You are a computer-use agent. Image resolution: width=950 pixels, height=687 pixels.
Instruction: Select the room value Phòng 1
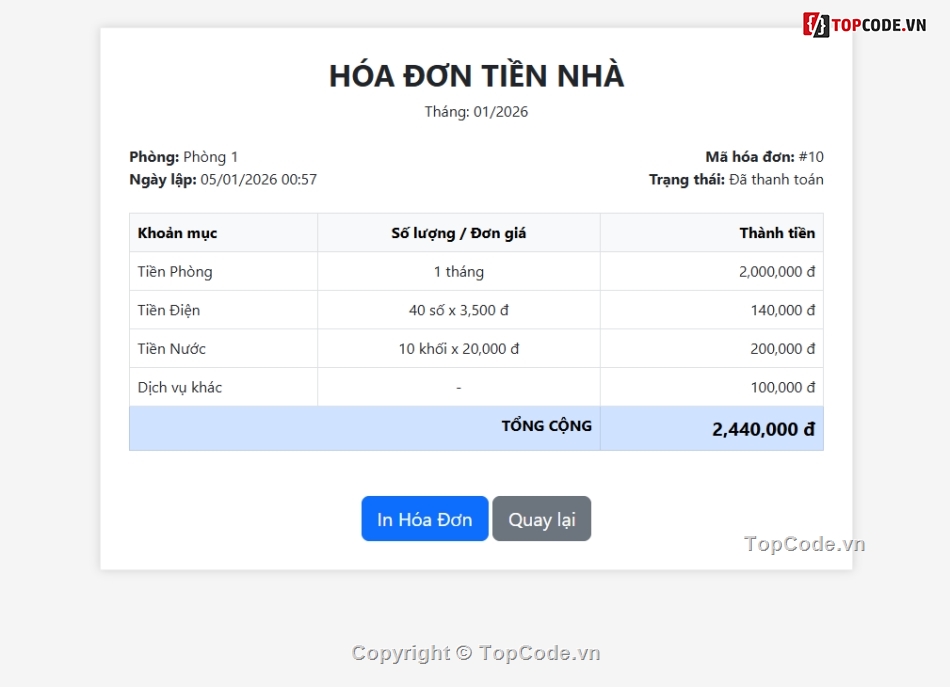point(211,157)
